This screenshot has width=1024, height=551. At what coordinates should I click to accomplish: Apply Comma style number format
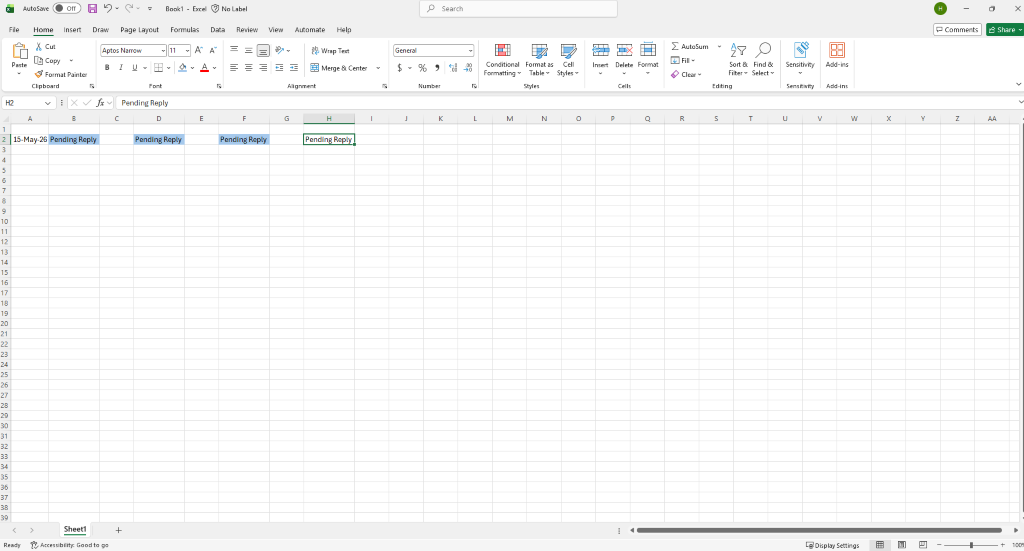click(x=437, y=68)
